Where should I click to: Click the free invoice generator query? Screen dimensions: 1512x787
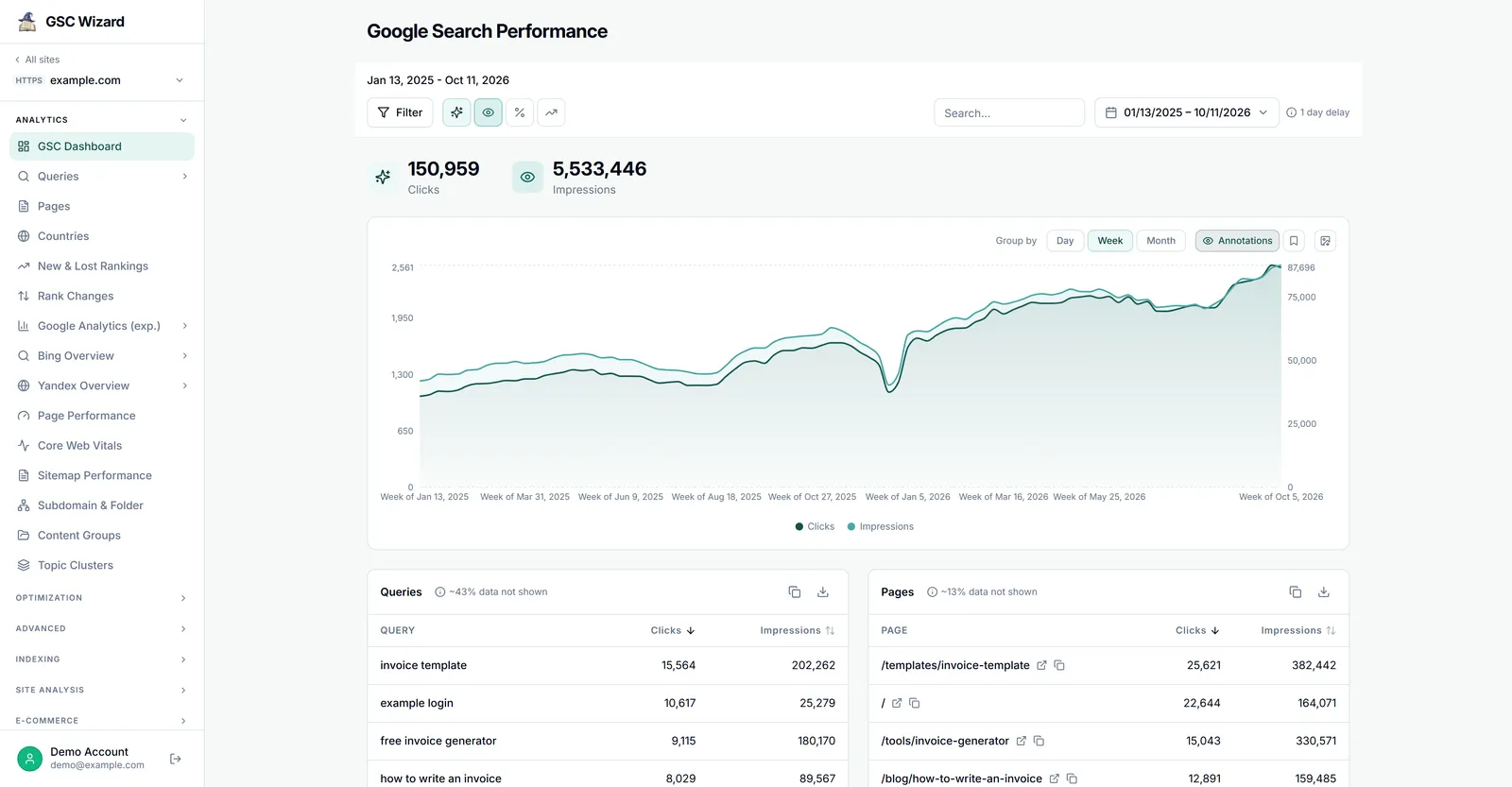[438, 741]
